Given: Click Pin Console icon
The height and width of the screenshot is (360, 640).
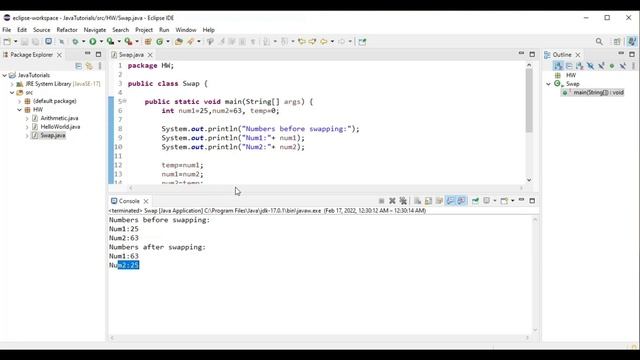Looking at the screenshot, I should coord(476,201).
